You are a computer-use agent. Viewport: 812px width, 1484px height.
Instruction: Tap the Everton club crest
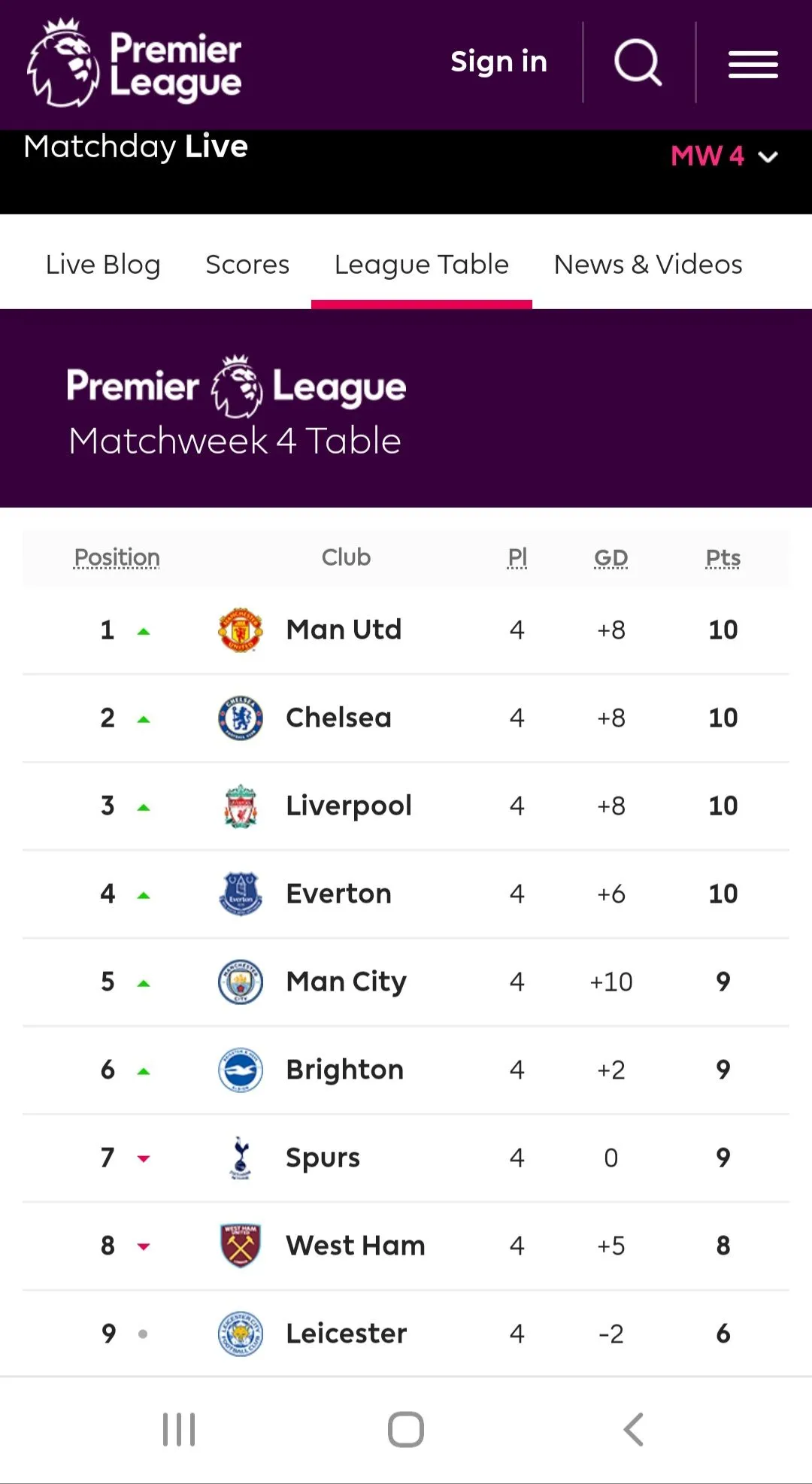(241, 894)
